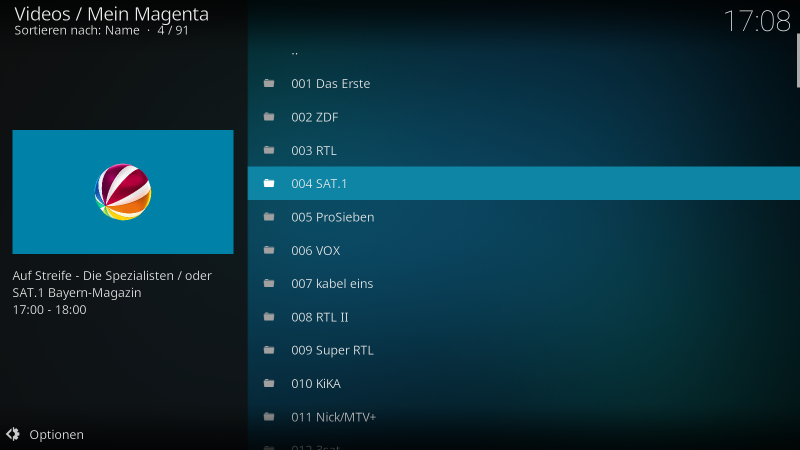Click the Optionen gear icon
Viewport: 800px width, 450px height.
click(x=13, y=434)
